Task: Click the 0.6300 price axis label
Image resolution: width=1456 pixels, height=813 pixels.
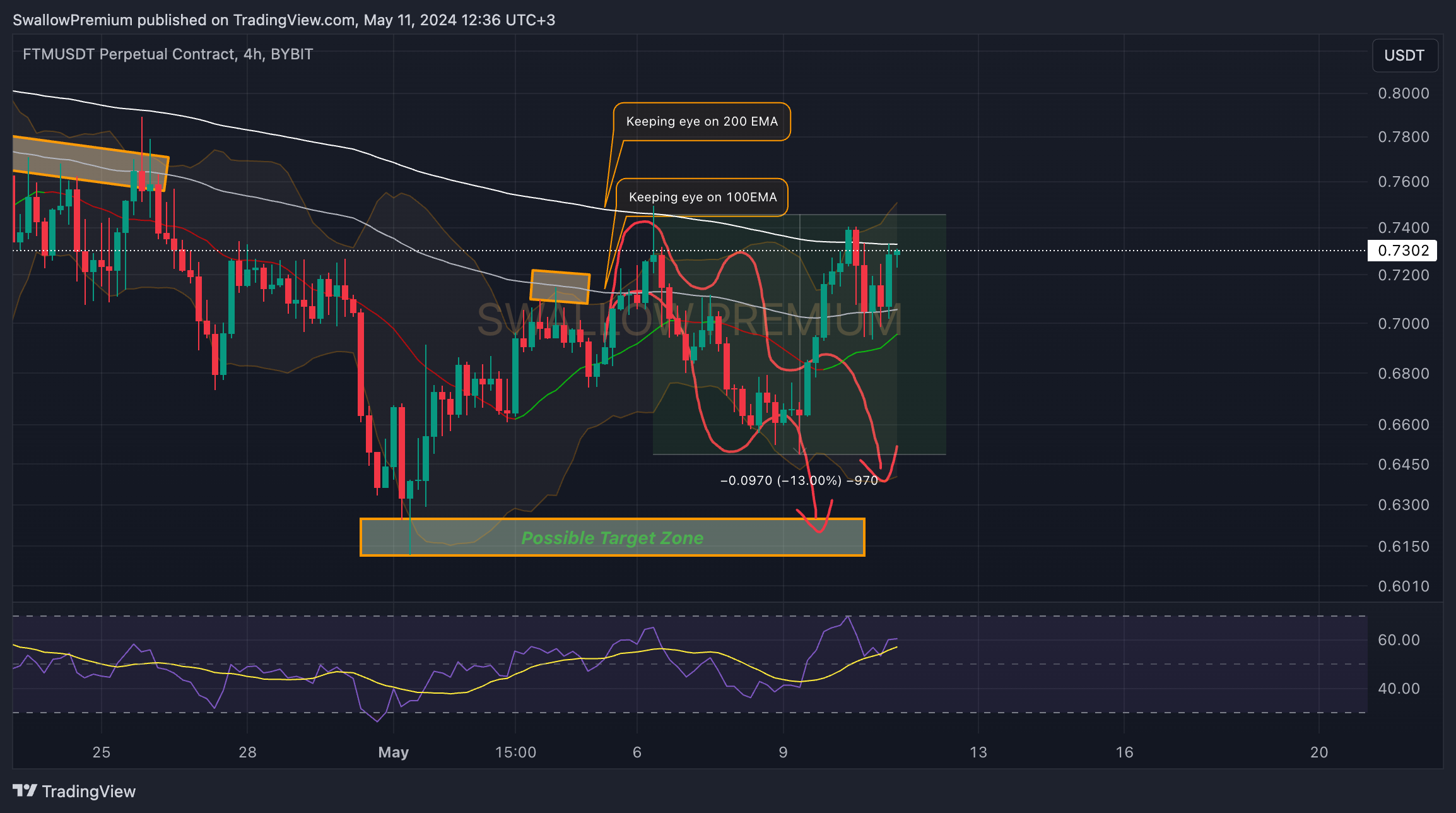Action: tap(1404, 505)
